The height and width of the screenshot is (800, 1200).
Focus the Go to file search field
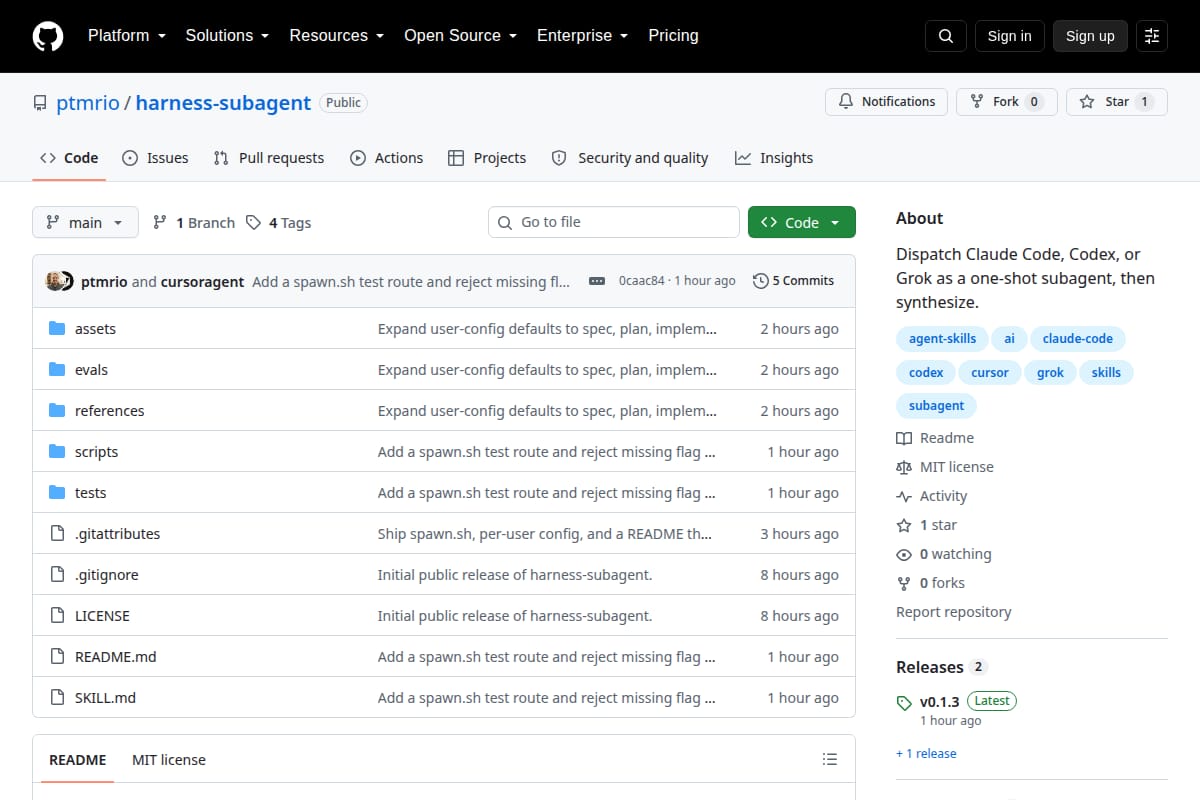(614, 222)
